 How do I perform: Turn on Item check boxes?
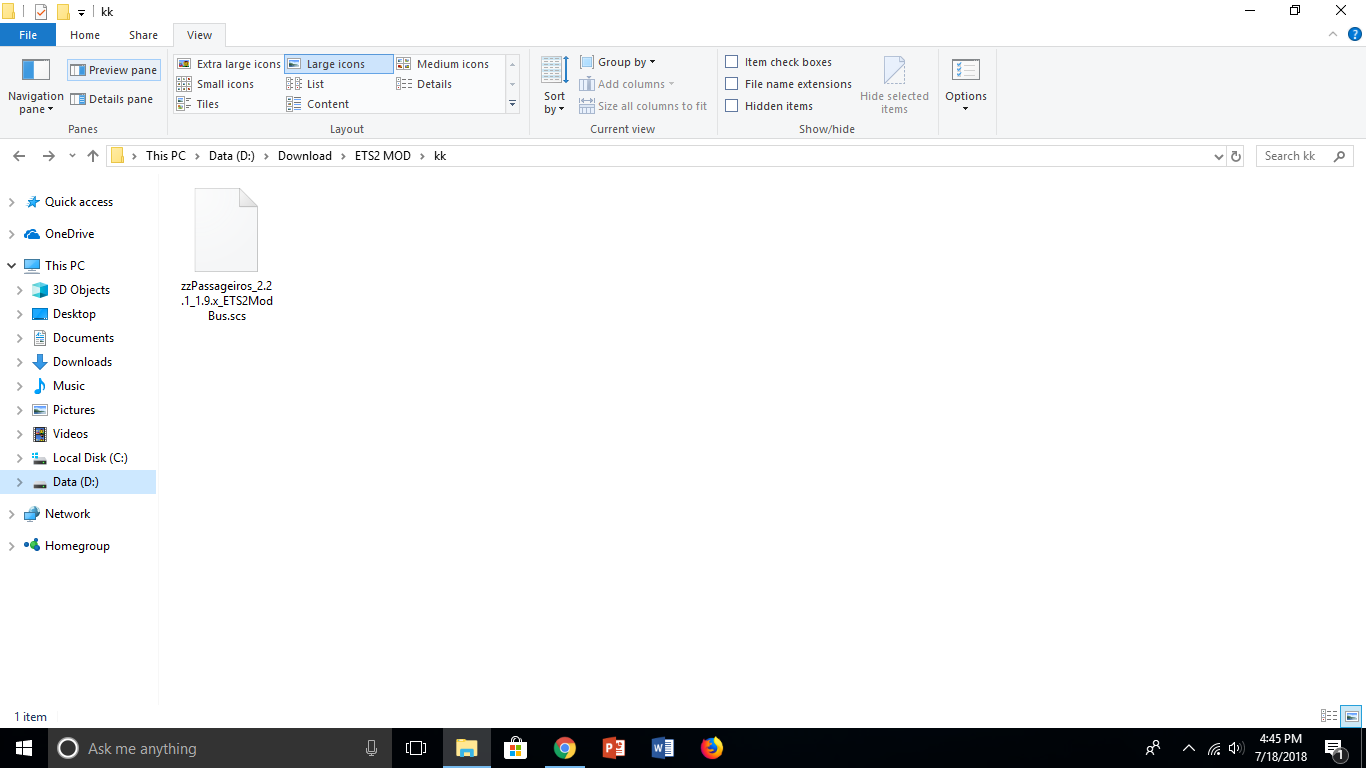pyautogui.click(x=731, y=62)
